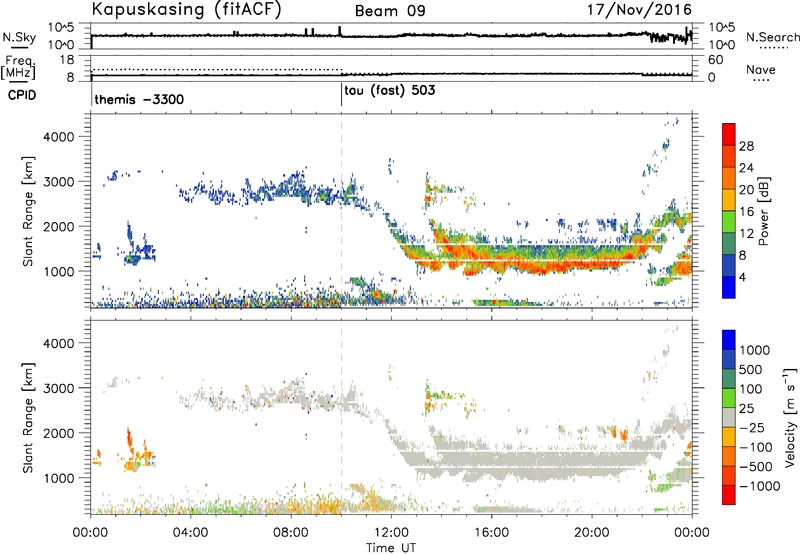800x554 pixels.
Task: Click the date '17/Nov/2016'
Action: [x=639, y=10]
